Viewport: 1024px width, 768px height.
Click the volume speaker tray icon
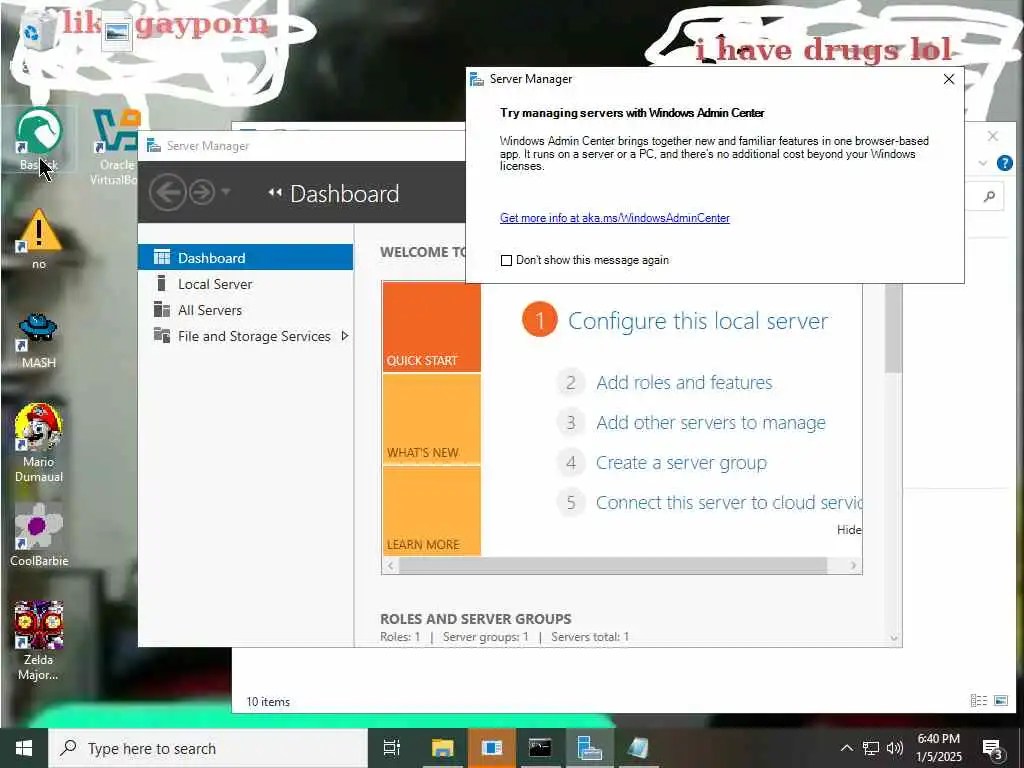coord(895,748)
